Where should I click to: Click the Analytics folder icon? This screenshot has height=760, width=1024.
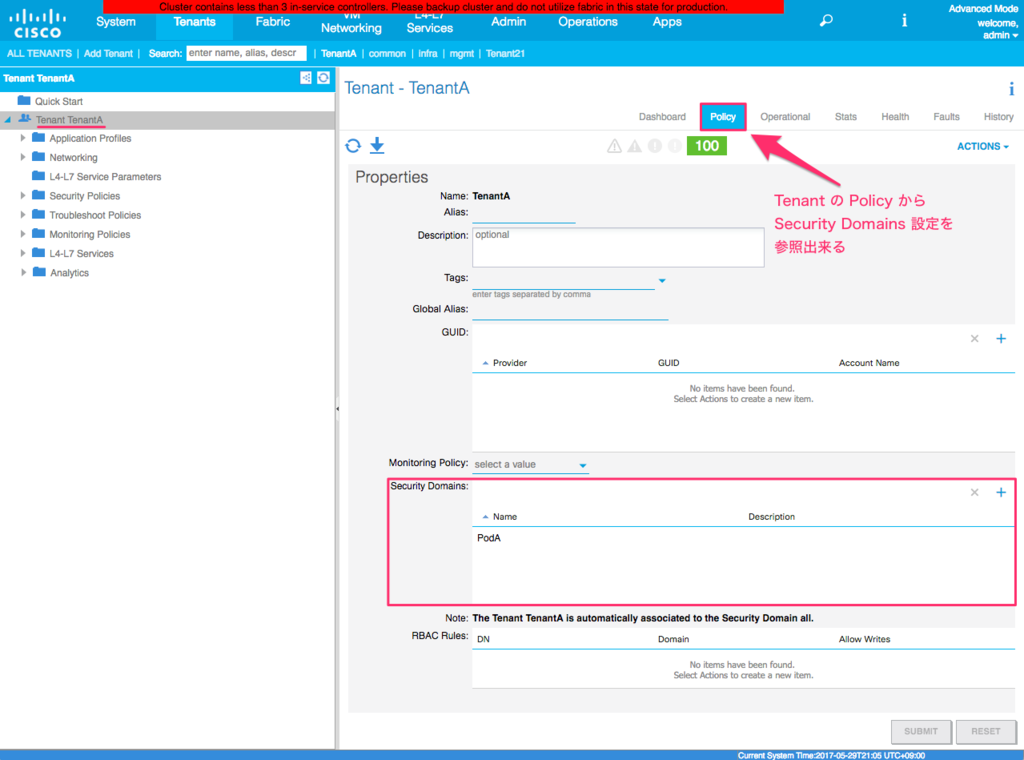coord(39,272)
